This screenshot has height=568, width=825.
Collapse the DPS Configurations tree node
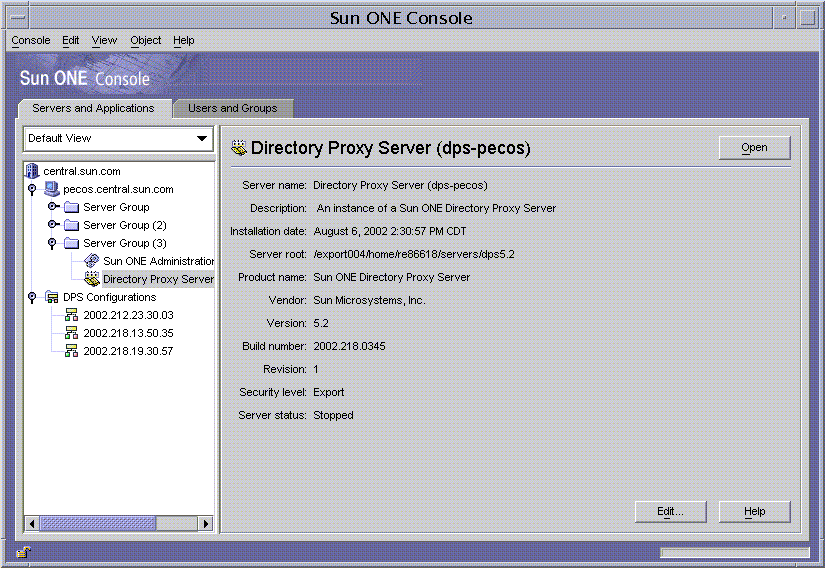pos(32,297)
